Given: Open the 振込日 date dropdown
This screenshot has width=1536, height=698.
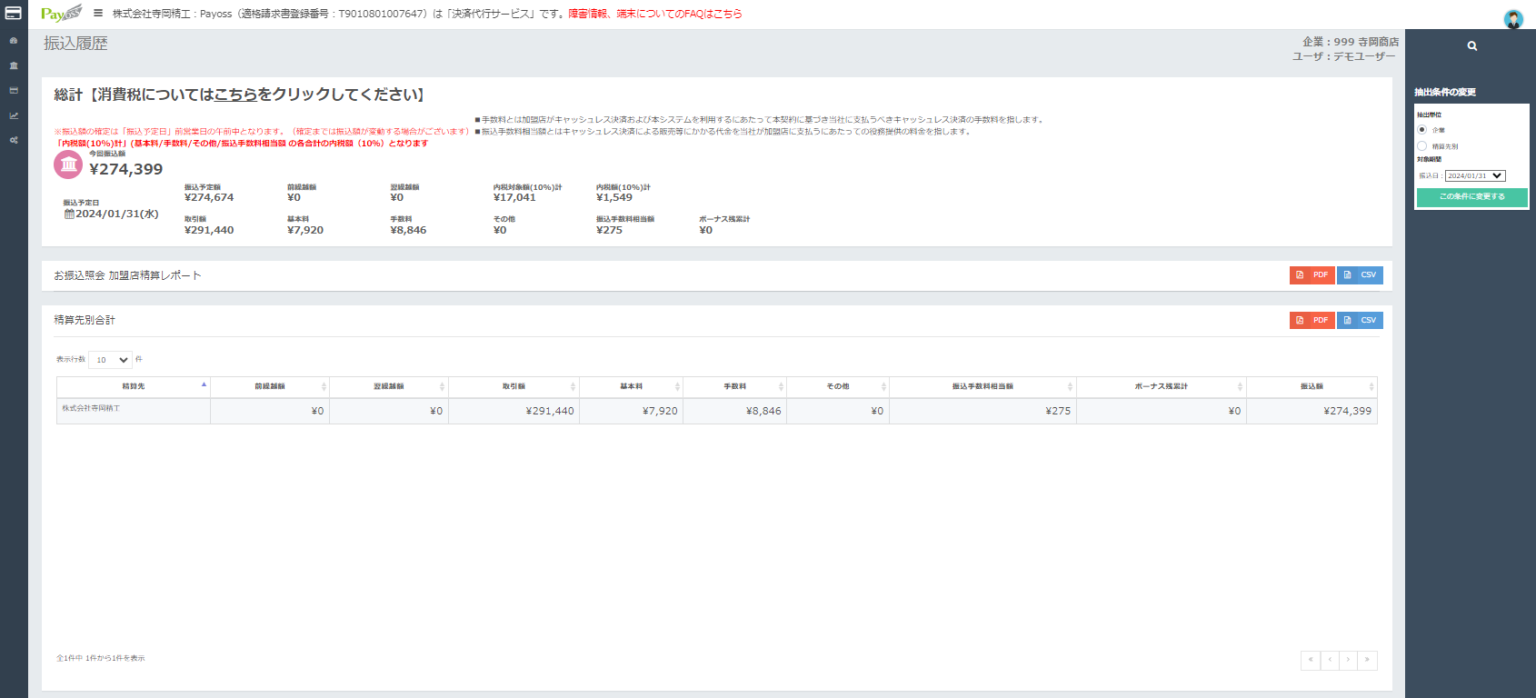Looking at the screenshot, I should tap(1475, 176).
